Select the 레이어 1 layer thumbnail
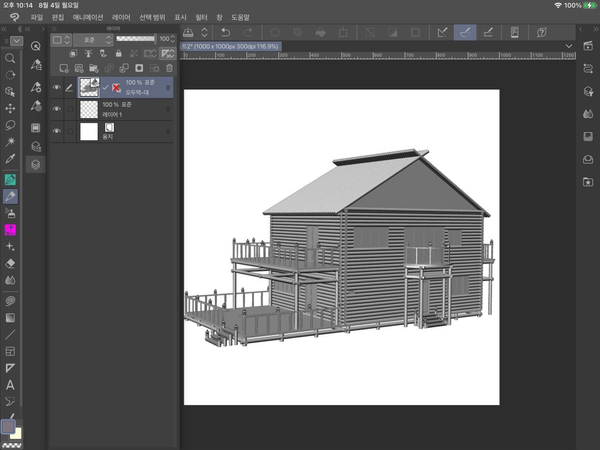This screenshot has width=600, height=450. coord(89,109)
